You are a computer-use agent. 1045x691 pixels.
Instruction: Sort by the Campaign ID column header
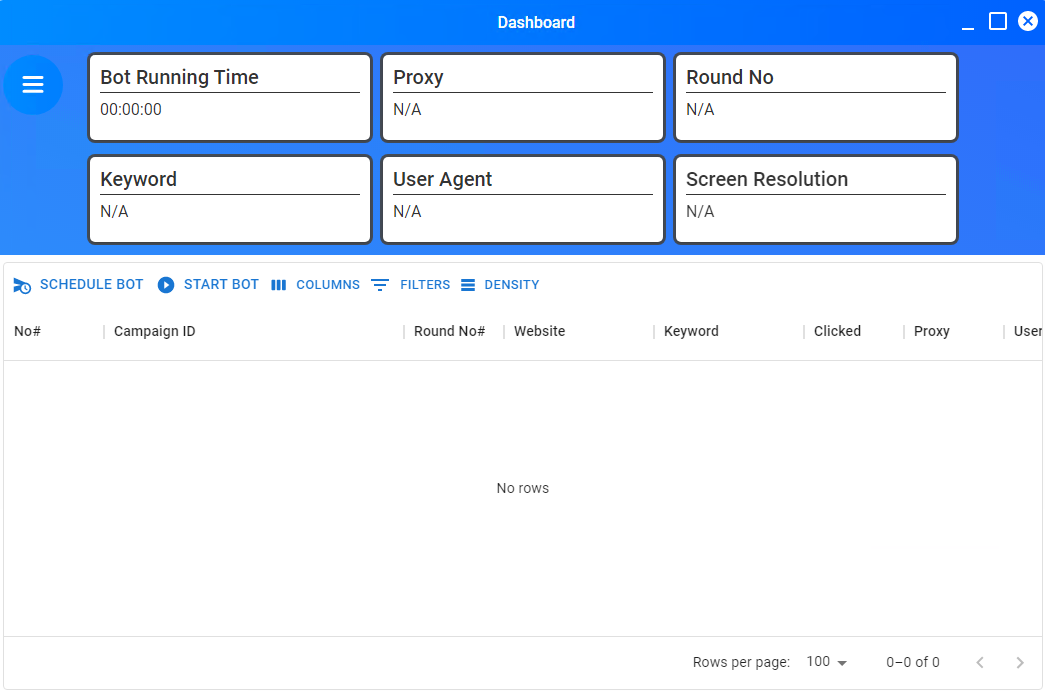point(155,331)
